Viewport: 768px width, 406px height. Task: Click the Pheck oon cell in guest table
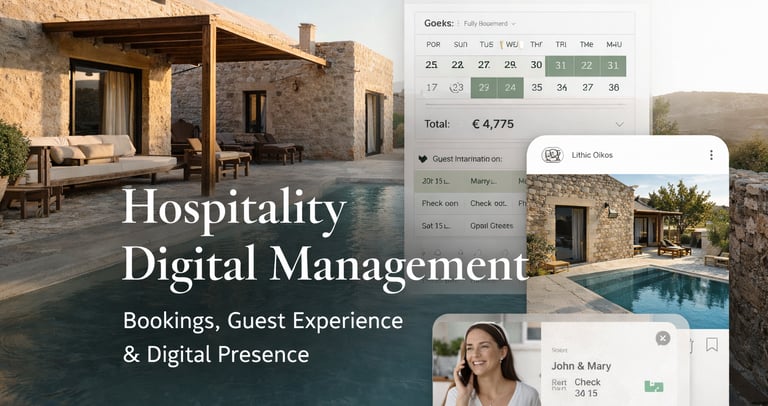(439, 203)
